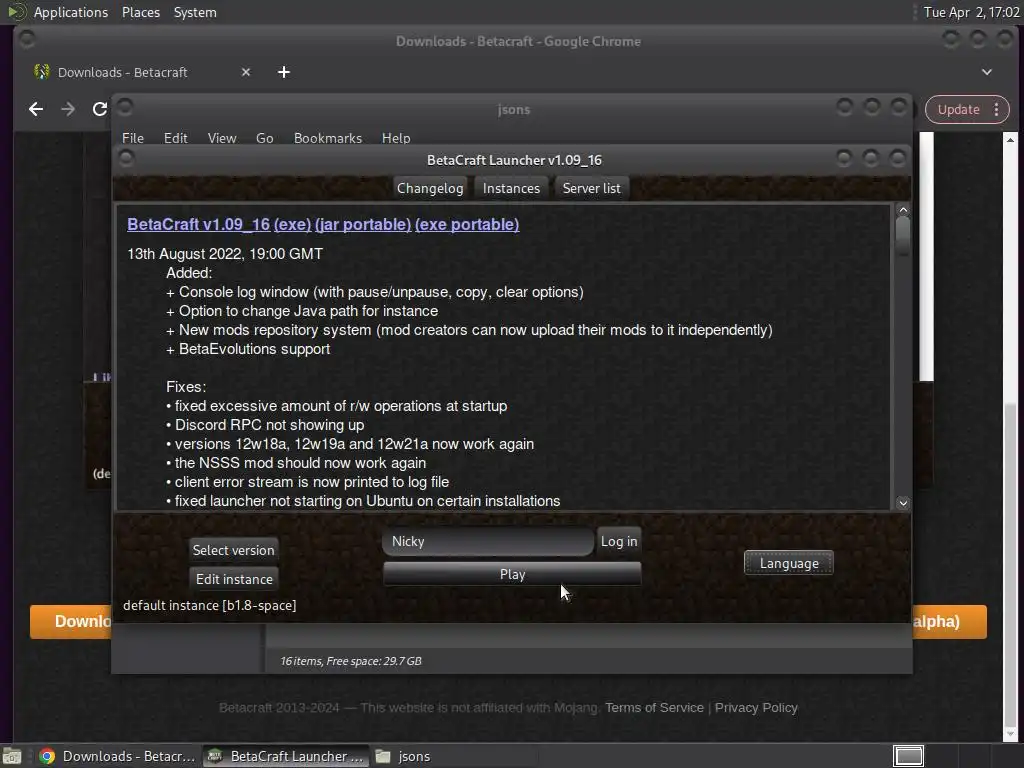Click the Nicky username field
The width and height of the screenshot is (1024, 768).
tap(488, 541)
